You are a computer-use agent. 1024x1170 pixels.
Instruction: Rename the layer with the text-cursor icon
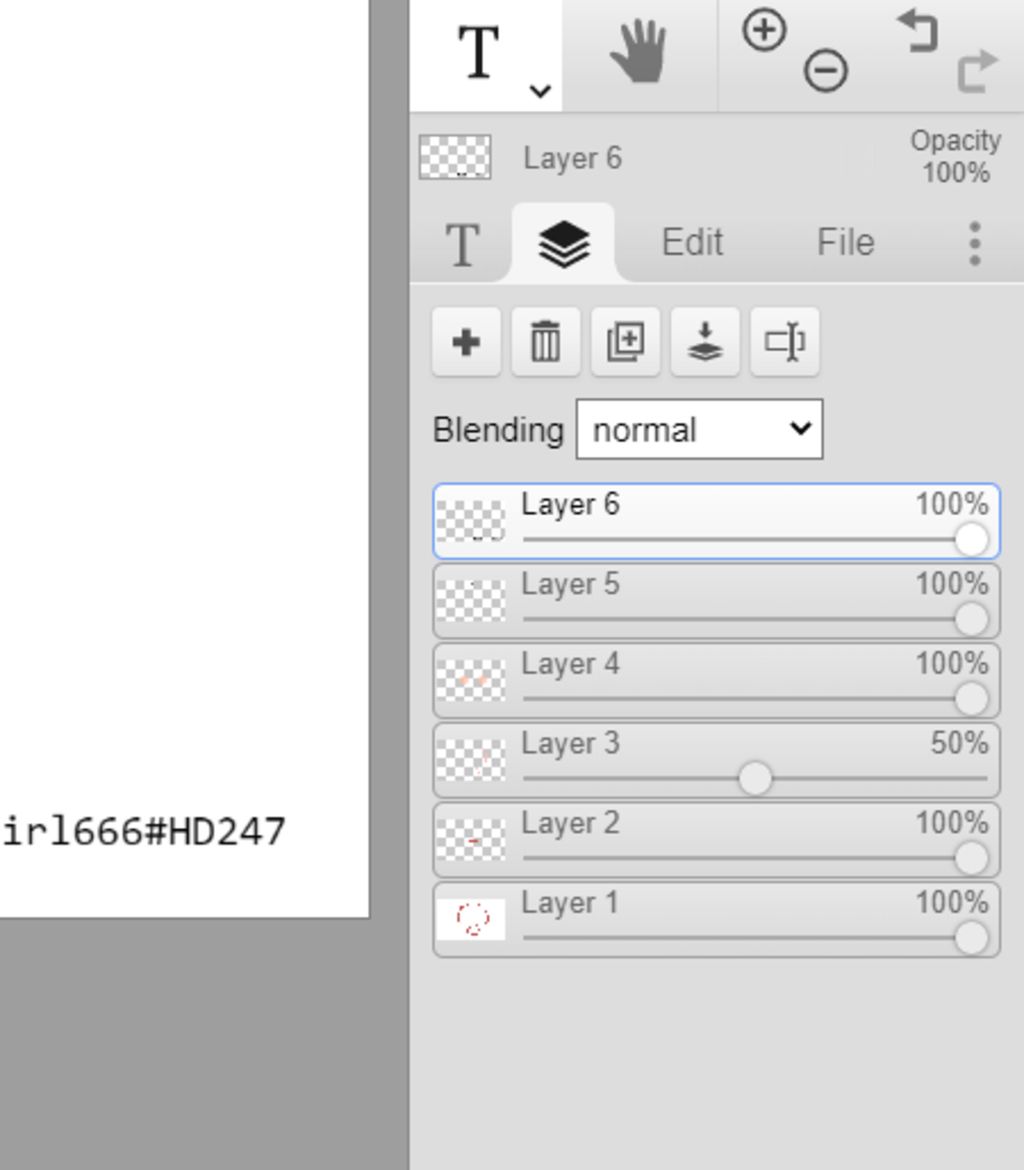(785, 342)
